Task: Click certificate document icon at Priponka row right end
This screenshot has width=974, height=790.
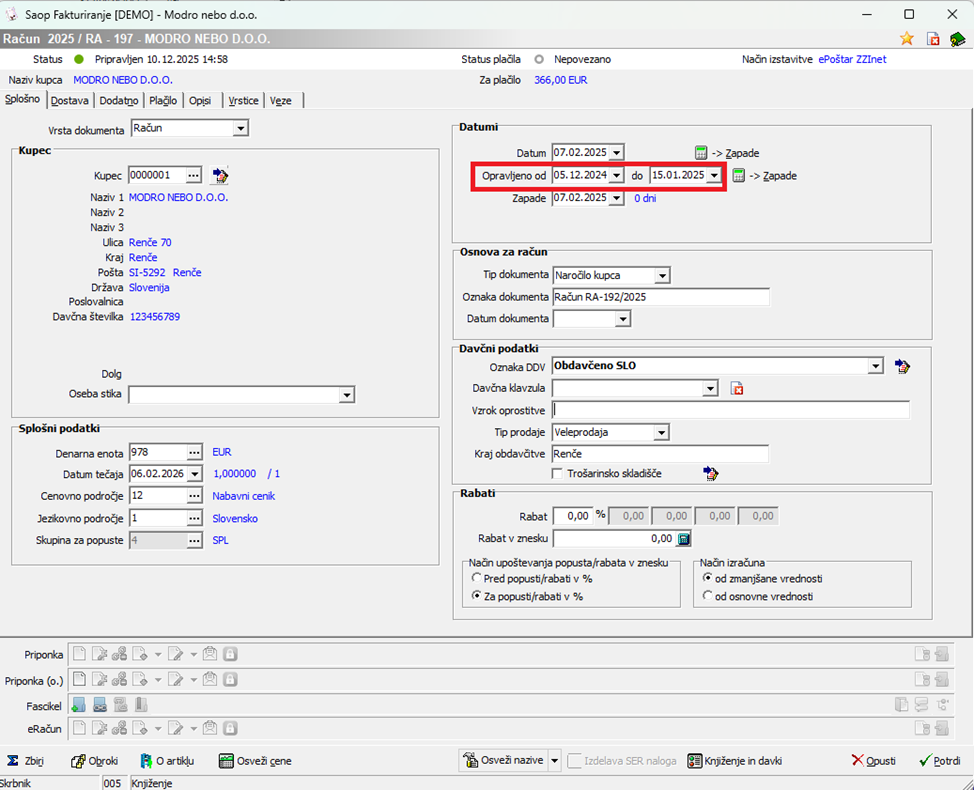Action: click(922, 654)
